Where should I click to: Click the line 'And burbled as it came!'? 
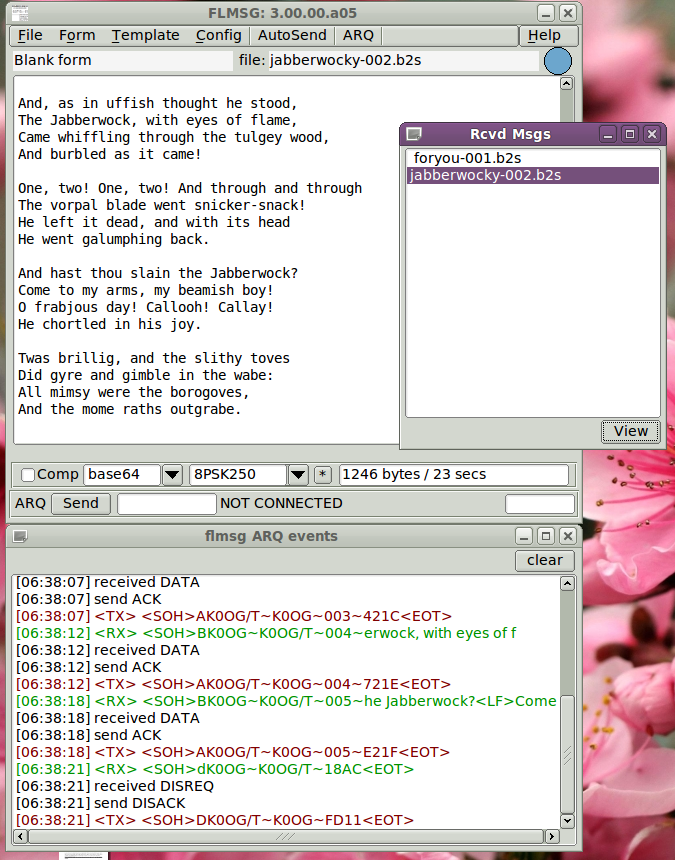[110, 154]
